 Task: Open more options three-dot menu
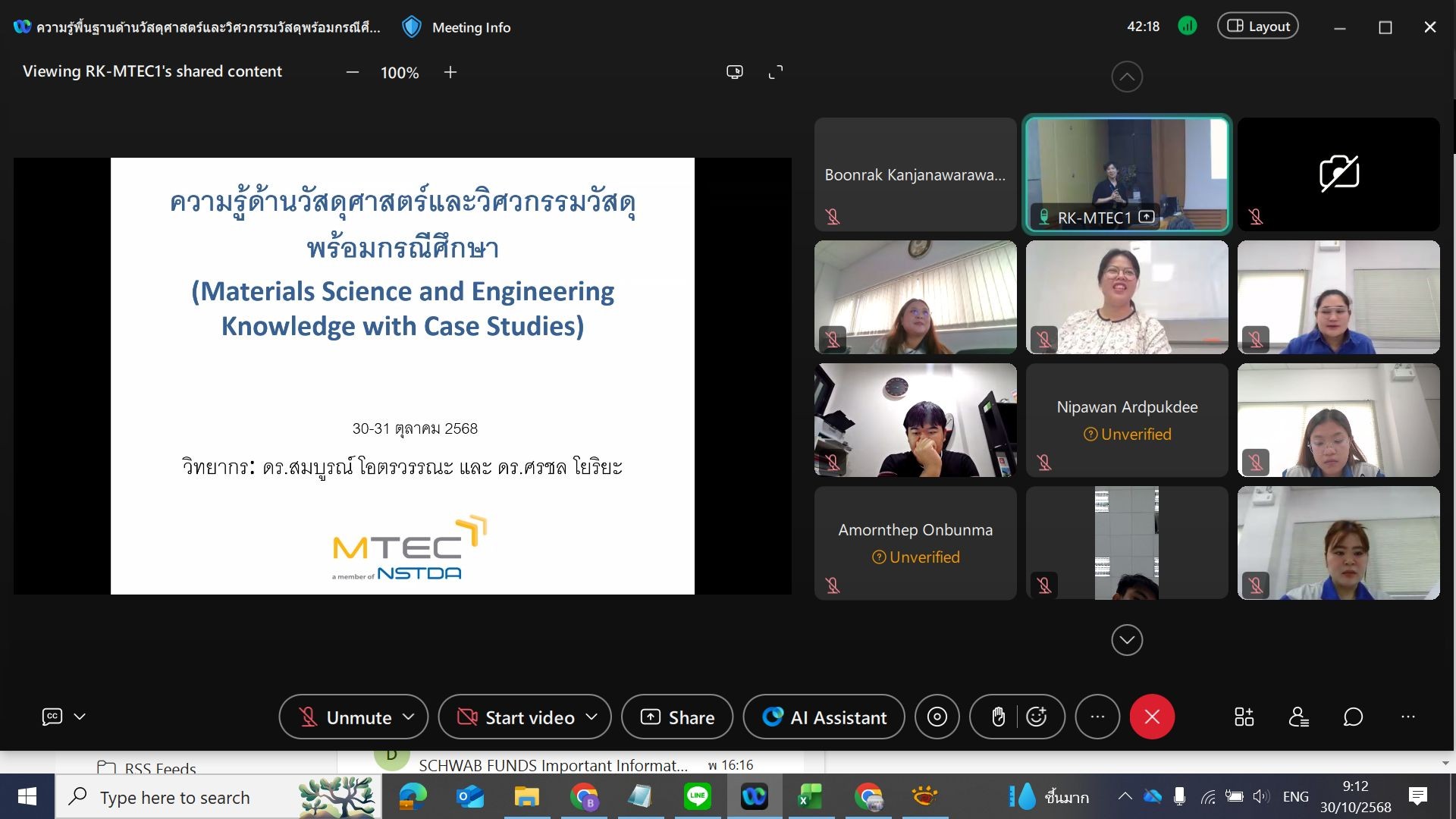click(x=1097, y=717)
